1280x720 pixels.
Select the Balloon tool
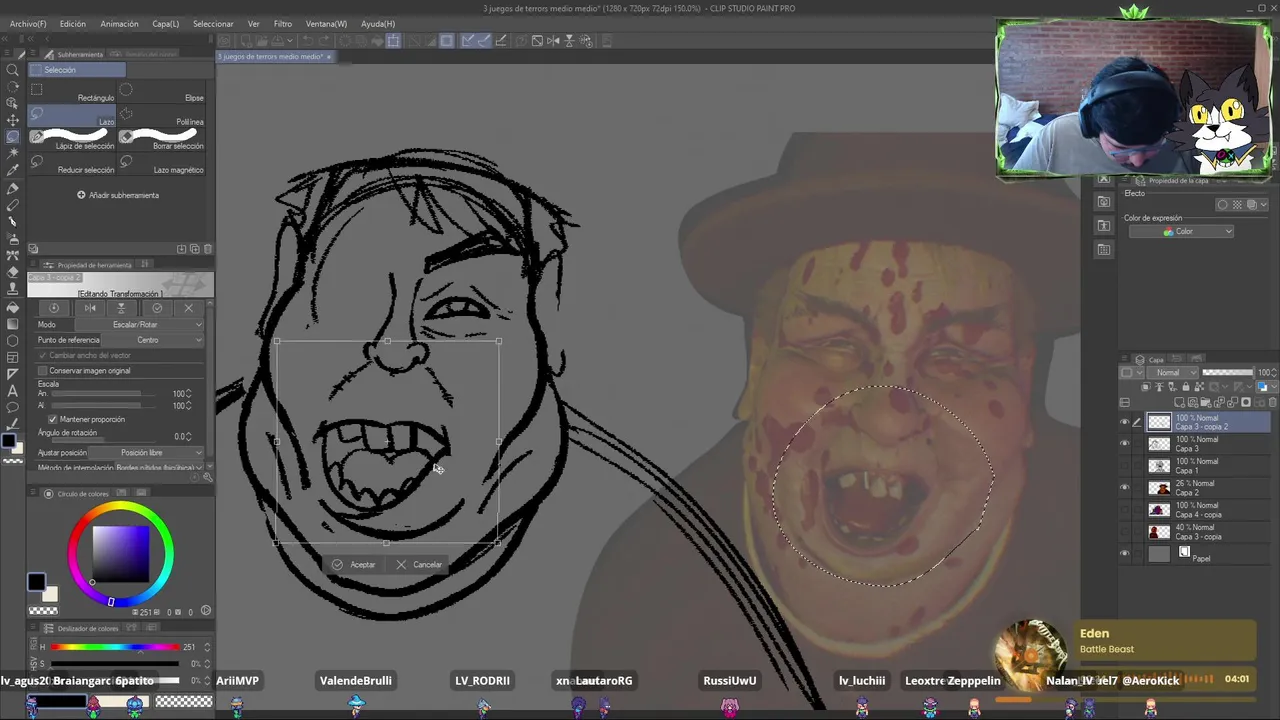tap(13, 407)
